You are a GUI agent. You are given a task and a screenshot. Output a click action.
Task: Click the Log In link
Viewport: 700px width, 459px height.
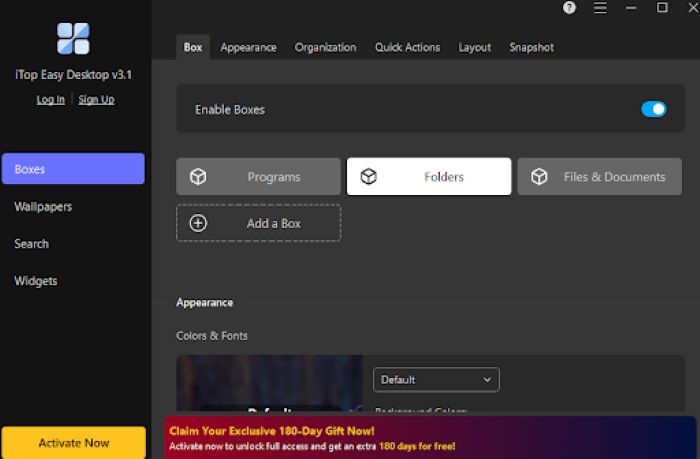point(50,100)
